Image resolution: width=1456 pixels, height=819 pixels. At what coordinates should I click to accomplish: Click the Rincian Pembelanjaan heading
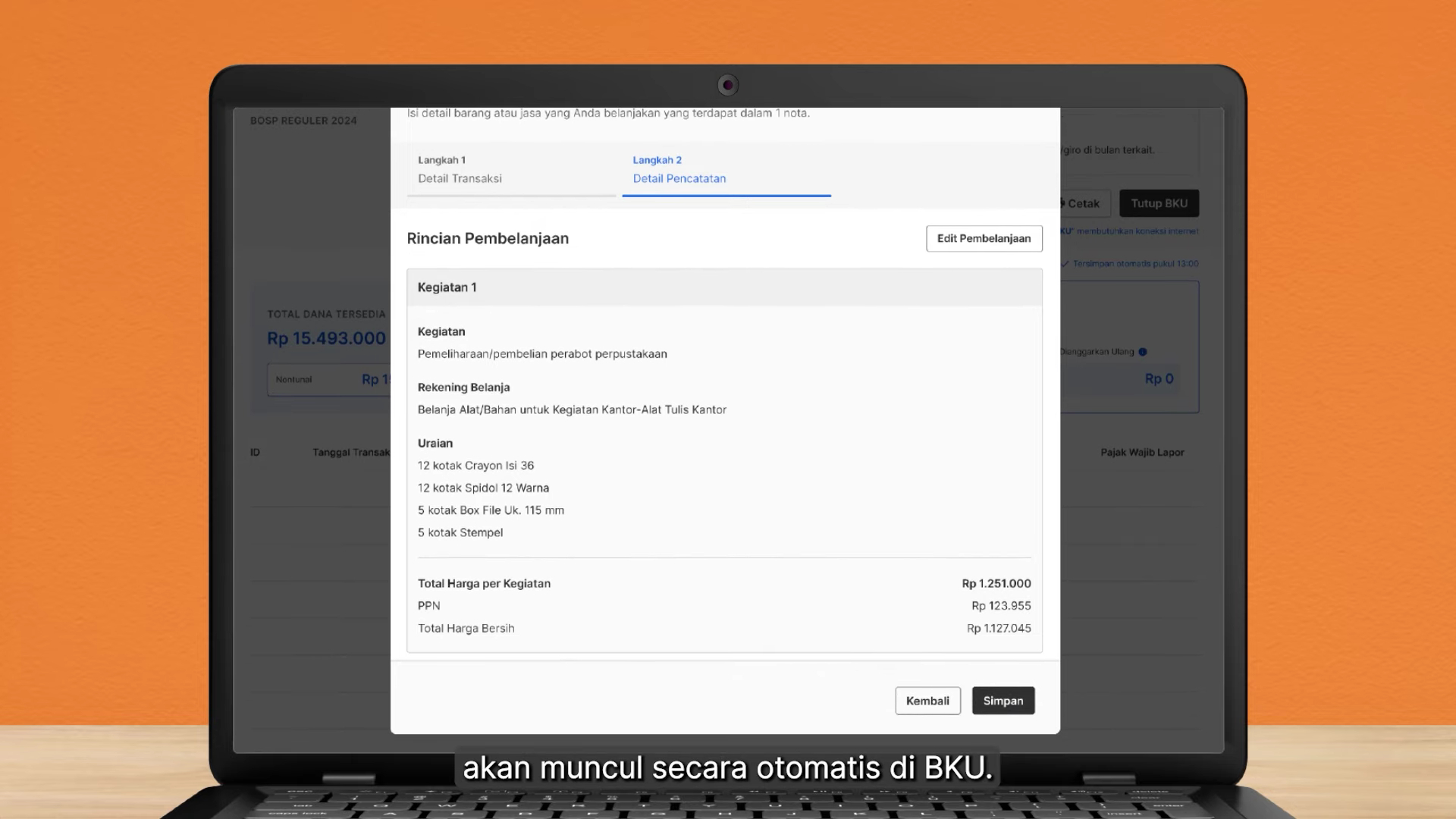point(488,238)
